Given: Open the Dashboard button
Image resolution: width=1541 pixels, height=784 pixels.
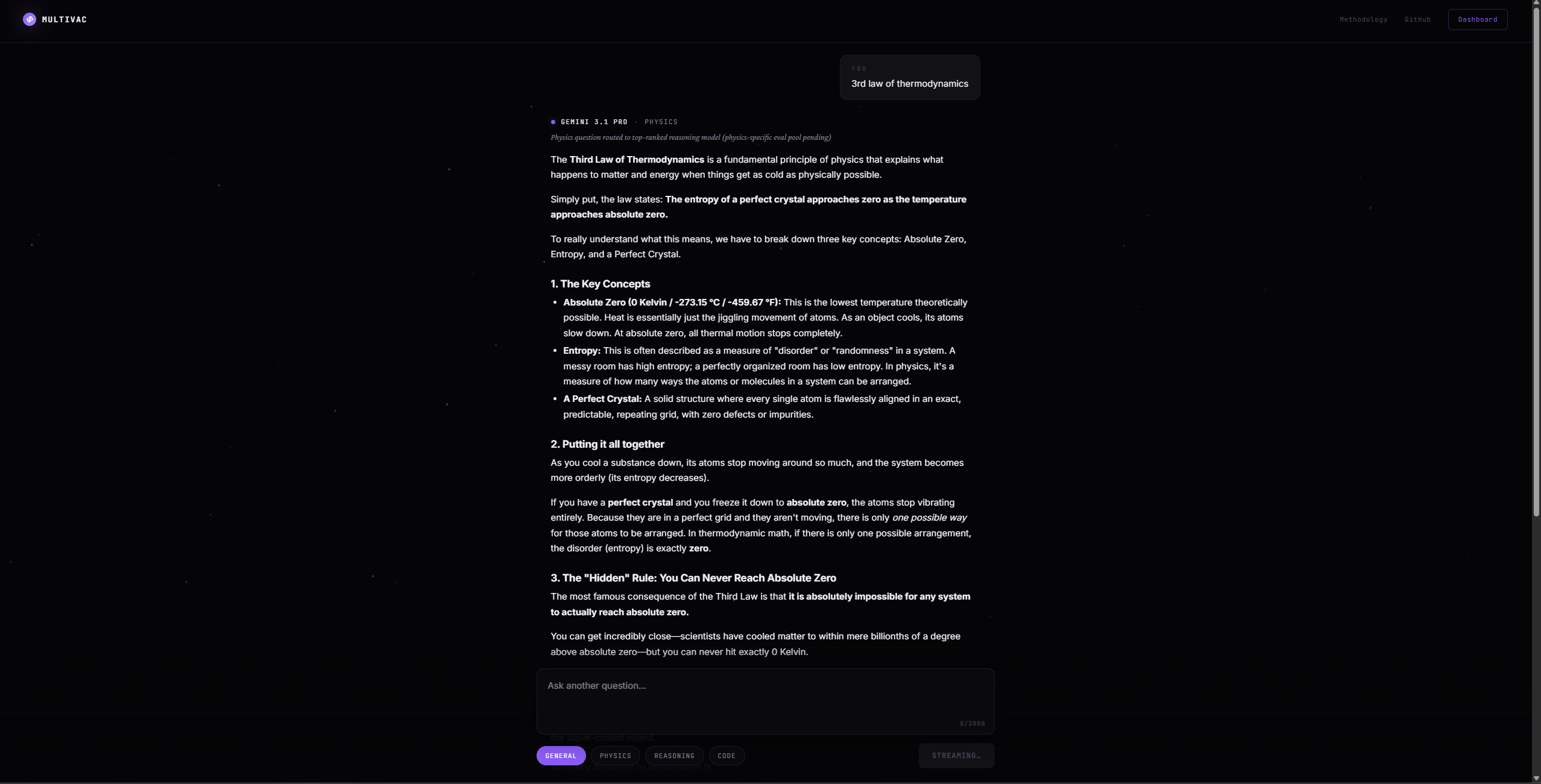Looking at the screenshot, I should 1478,19.
